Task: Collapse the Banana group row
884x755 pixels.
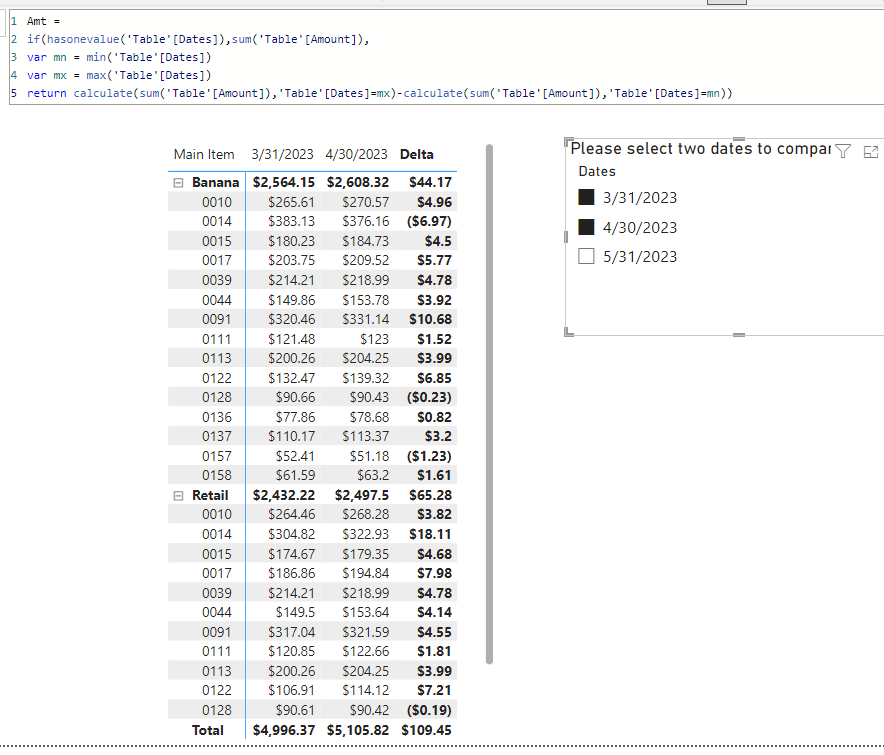Action: click(178, 183)
